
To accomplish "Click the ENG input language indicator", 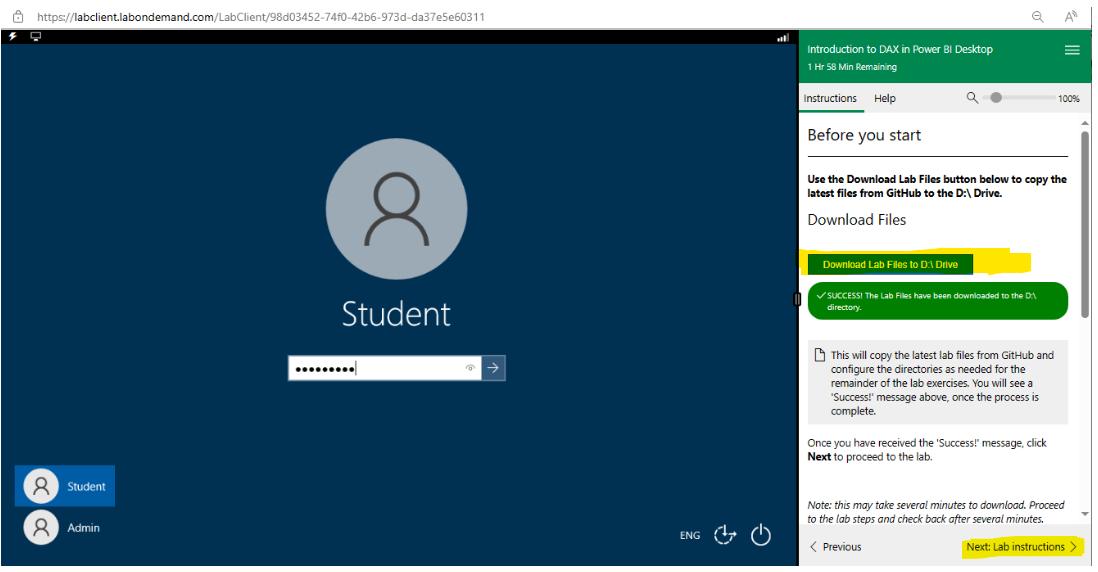I will [690, 536].
